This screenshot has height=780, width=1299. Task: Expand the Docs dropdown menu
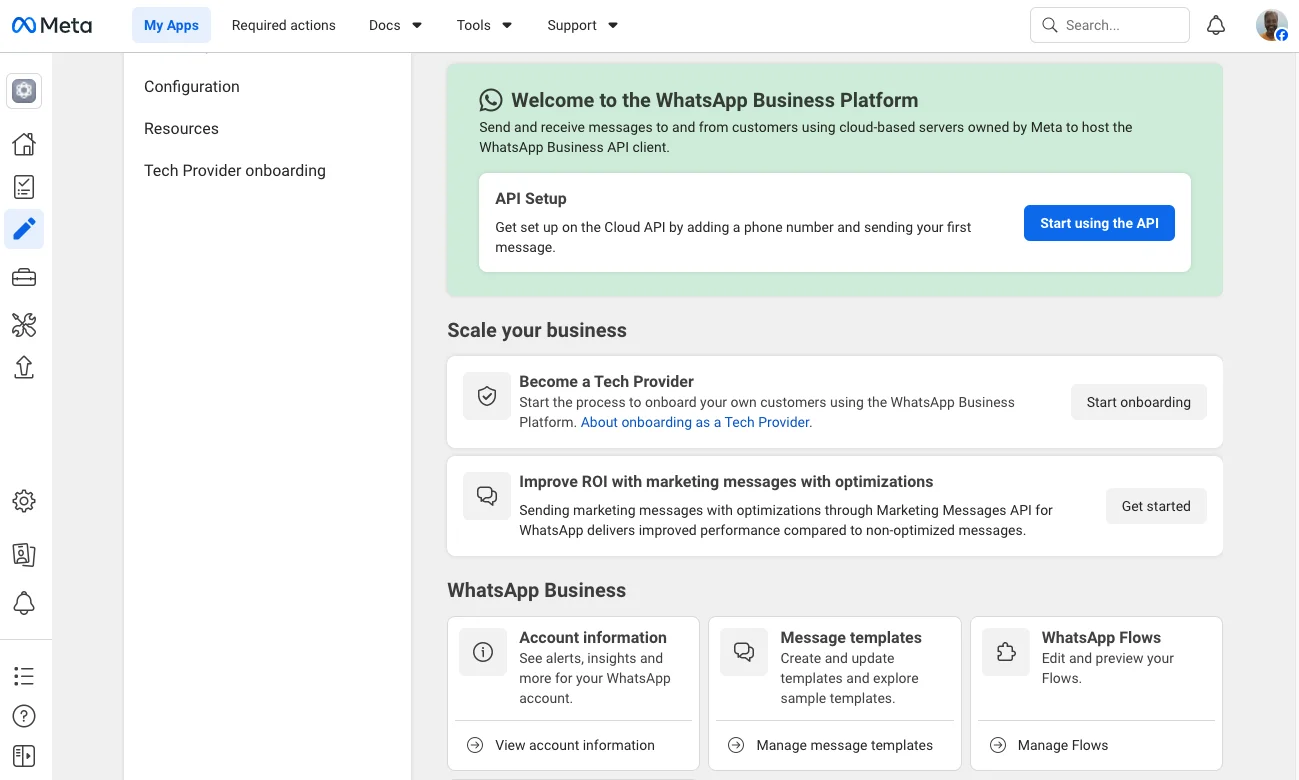pos(395,26)
